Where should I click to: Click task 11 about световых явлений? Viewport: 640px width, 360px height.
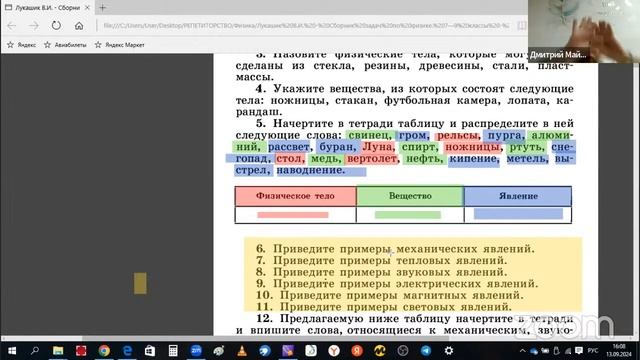click(384, 307)
